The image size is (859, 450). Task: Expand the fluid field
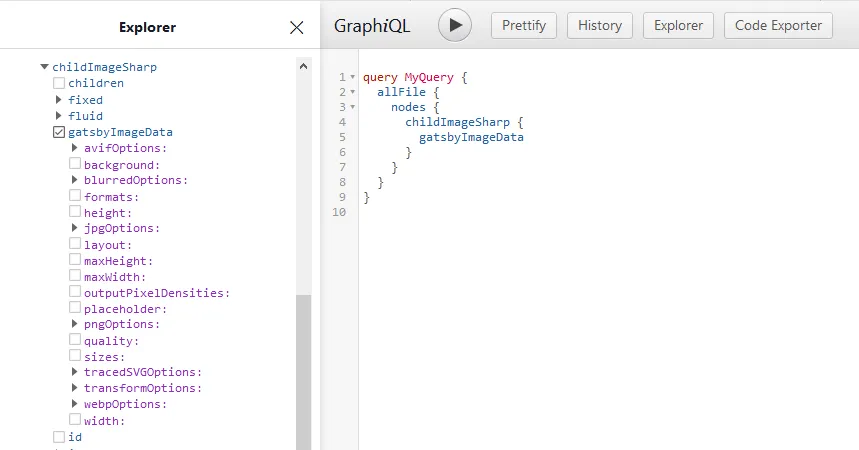[59, 116]
